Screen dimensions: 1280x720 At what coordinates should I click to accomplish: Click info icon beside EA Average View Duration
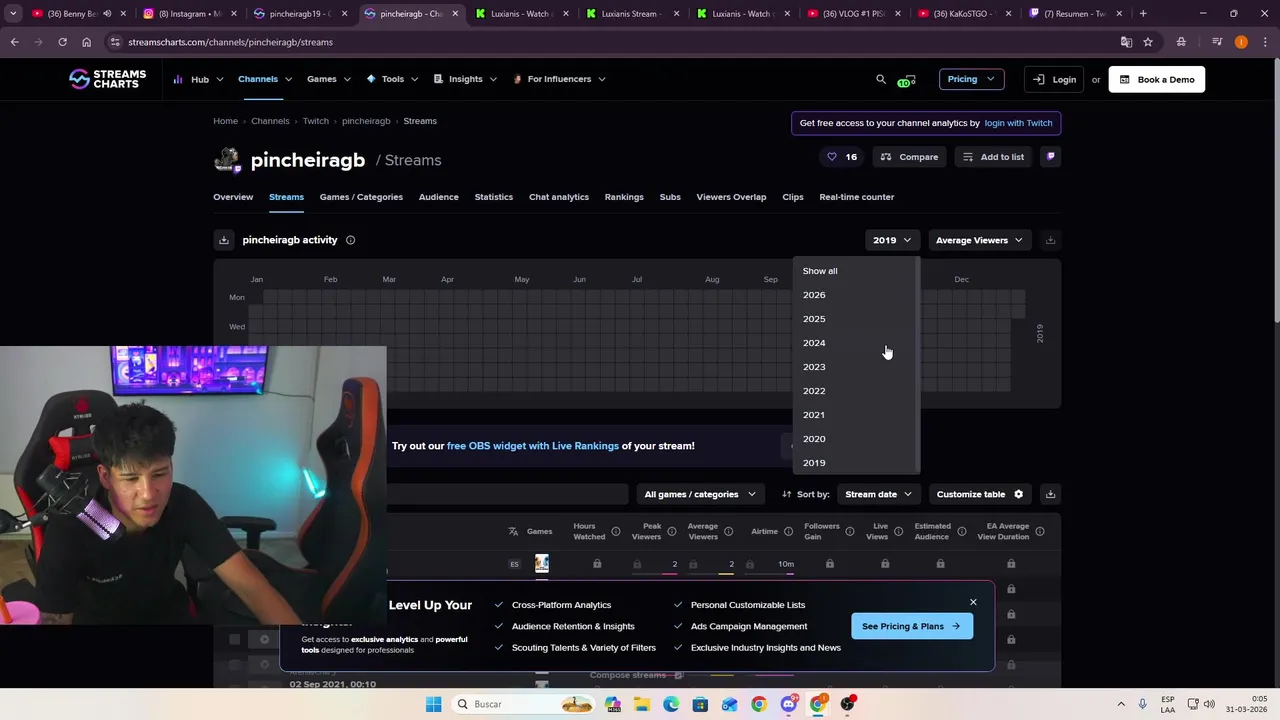click(1040, 532)
